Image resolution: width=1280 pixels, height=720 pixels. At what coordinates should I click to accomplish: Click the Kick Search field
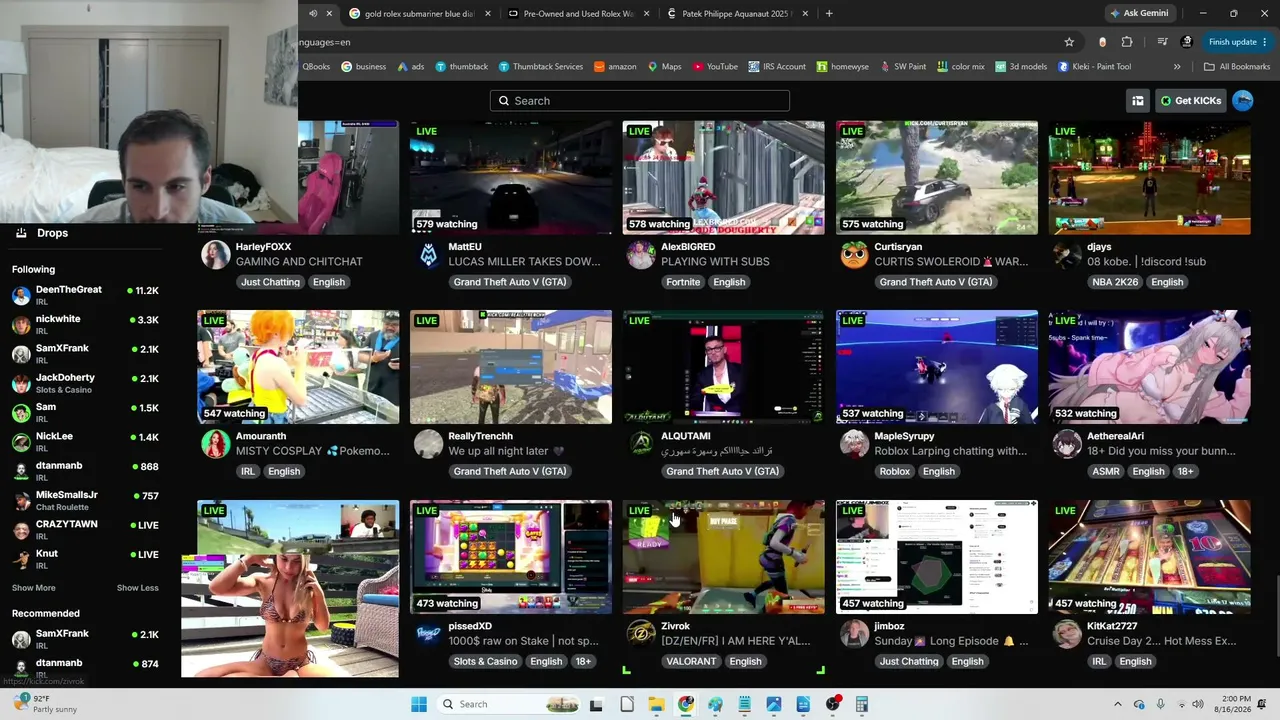[640, 101]
